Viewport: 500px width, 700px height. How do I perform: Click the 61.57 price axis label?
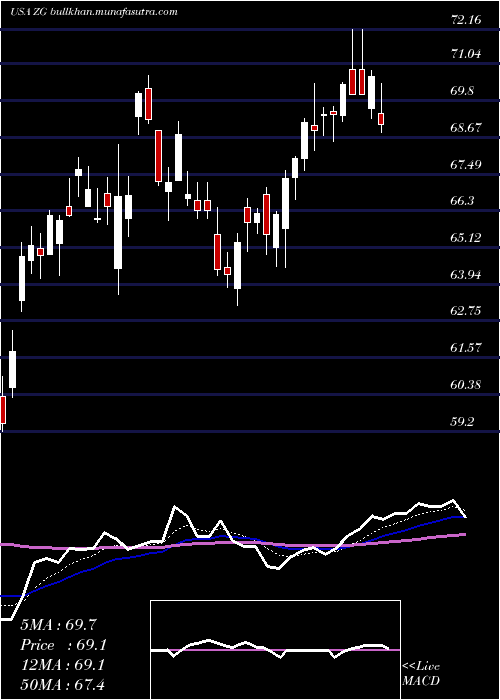[x=466, y=347]
